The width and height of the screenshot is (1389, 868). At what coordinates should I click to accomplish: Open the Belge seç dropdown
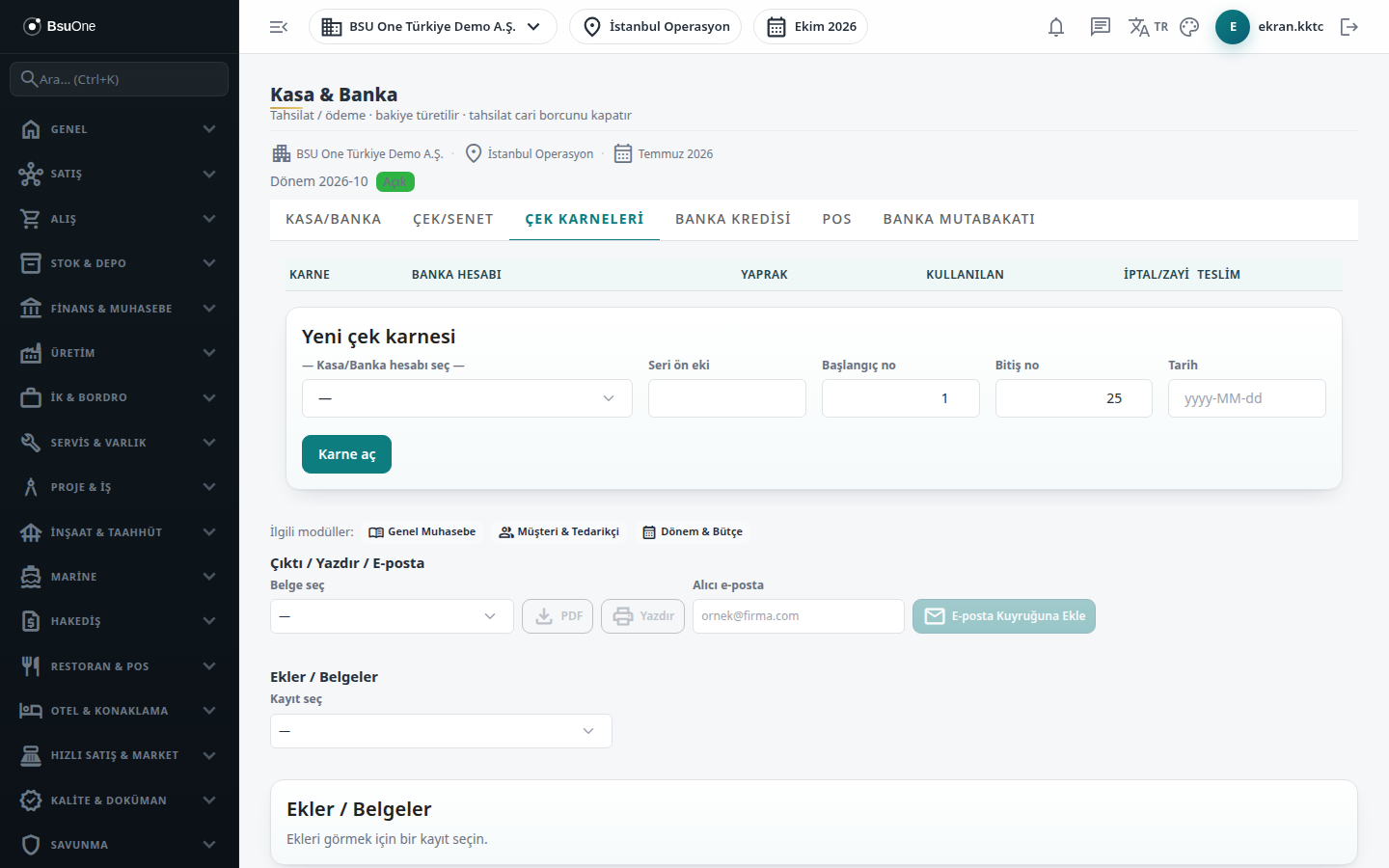[392, 616]
